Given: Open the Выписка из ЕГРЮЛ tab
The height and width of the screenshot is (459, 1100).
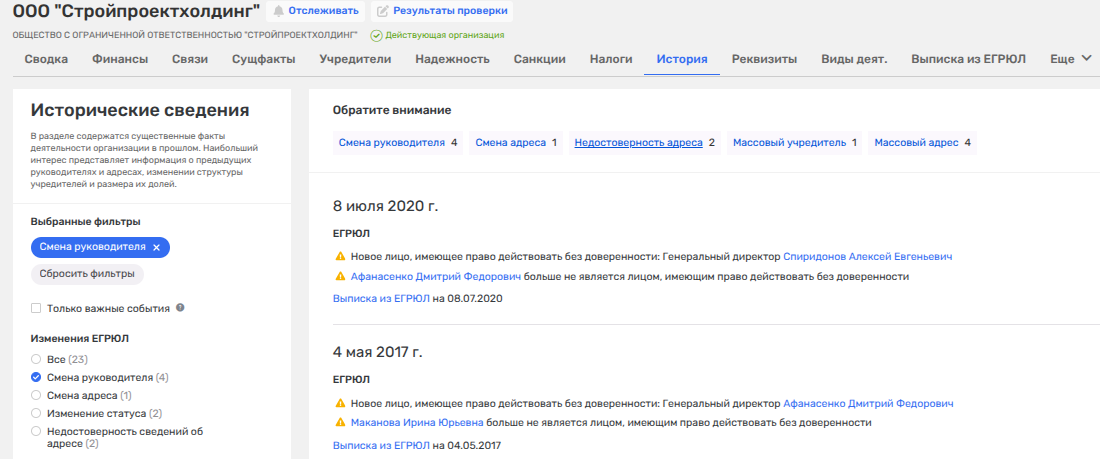Looking at the screenshot, I should coord(969,60).
